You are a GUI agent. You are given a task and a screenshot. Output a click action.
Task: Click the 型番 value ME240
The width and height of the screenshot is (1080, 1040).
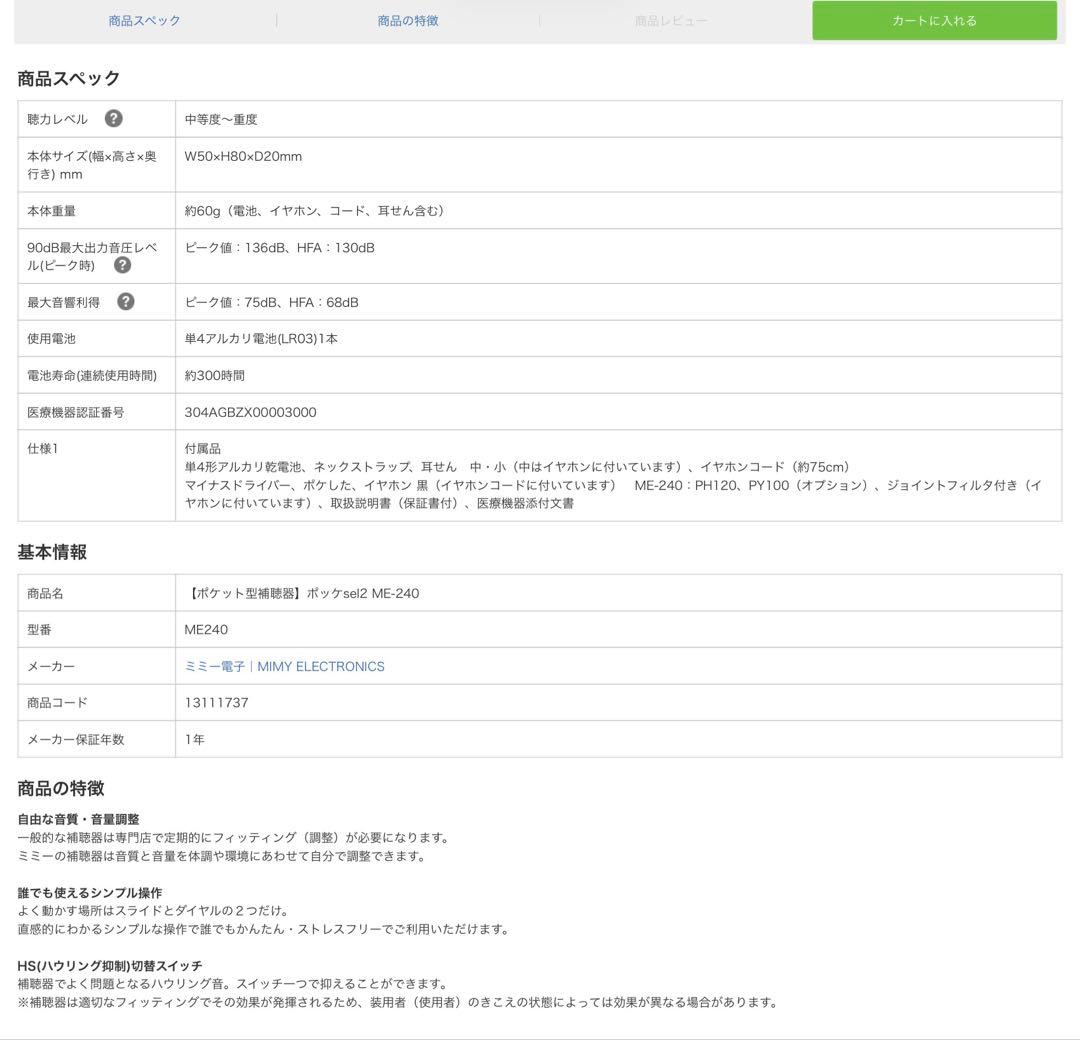[206, 630]
